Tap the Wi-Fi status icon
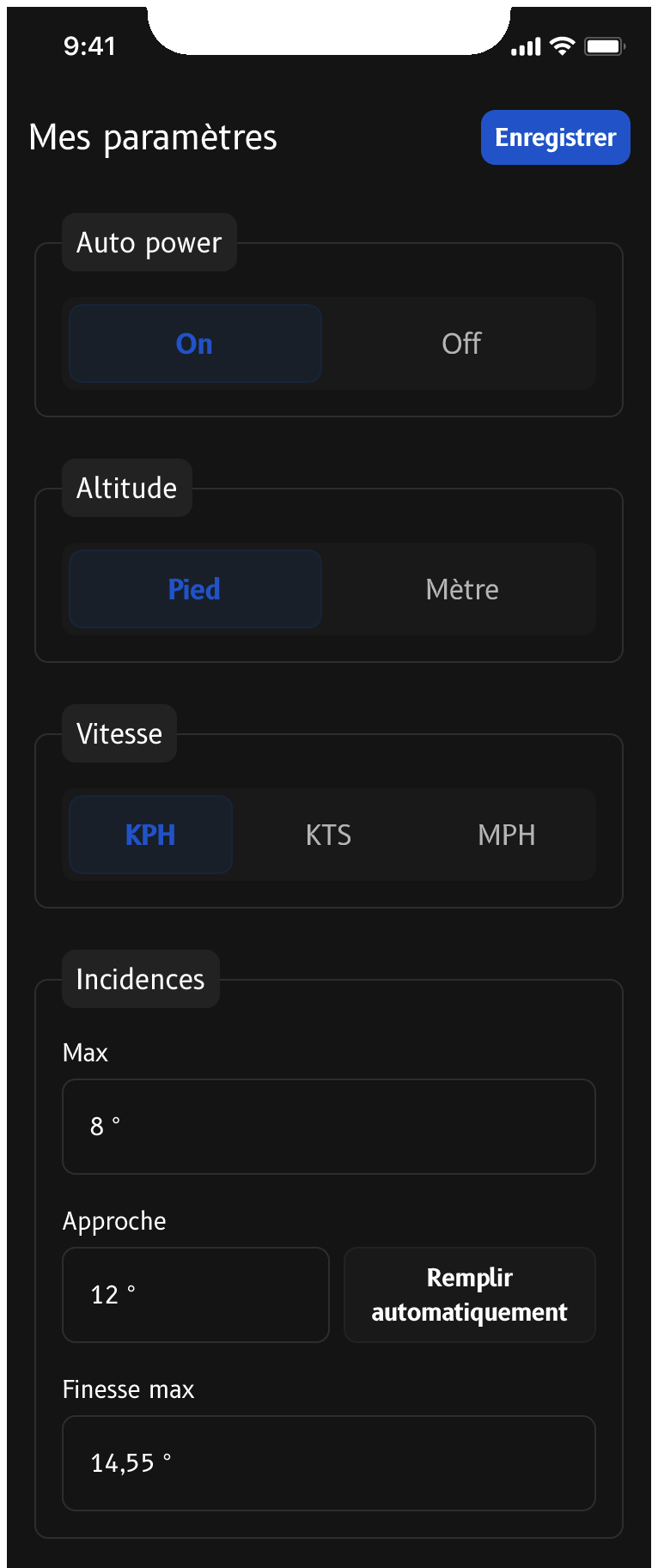 click(563, 46)
